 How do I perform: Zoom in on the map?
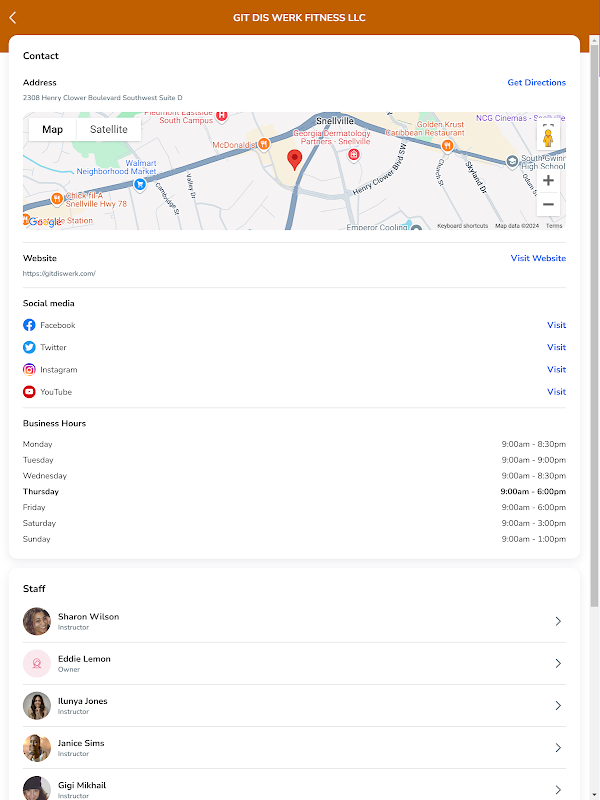tap(548, 180)
